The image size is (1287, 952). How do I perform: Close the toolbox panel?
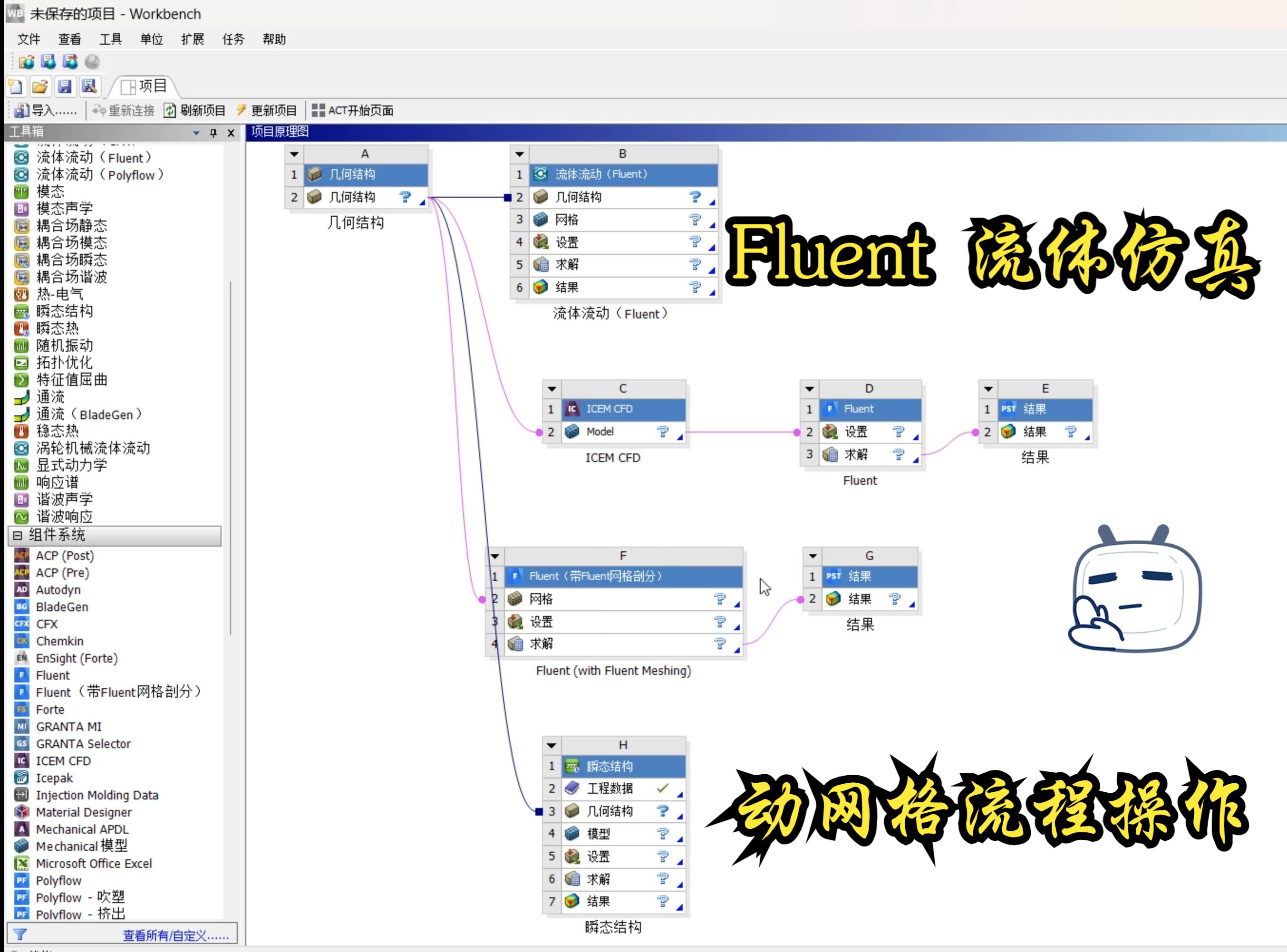tap(231, 133)
